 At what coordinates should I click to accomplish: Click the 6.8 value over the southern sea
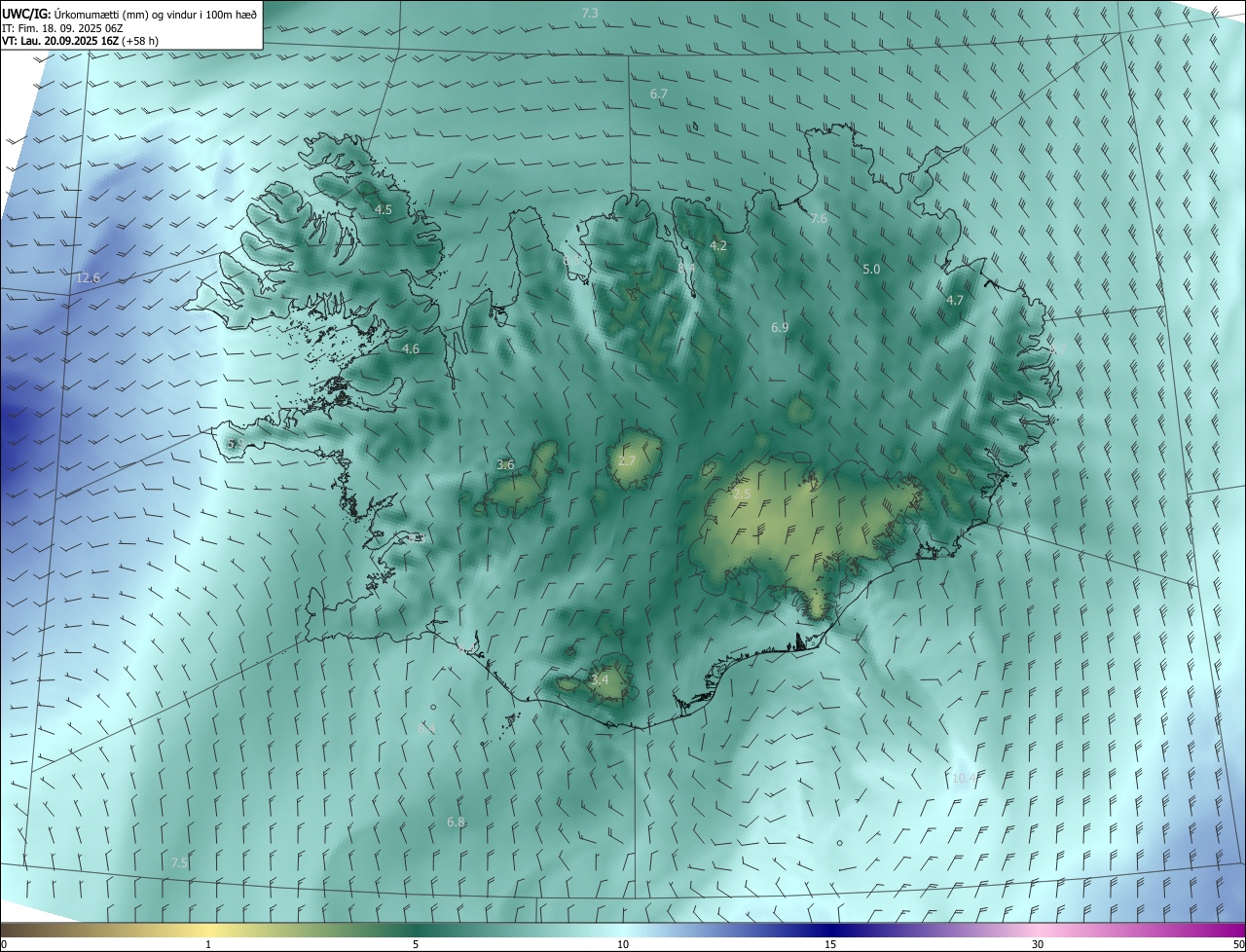pos(456,823)
